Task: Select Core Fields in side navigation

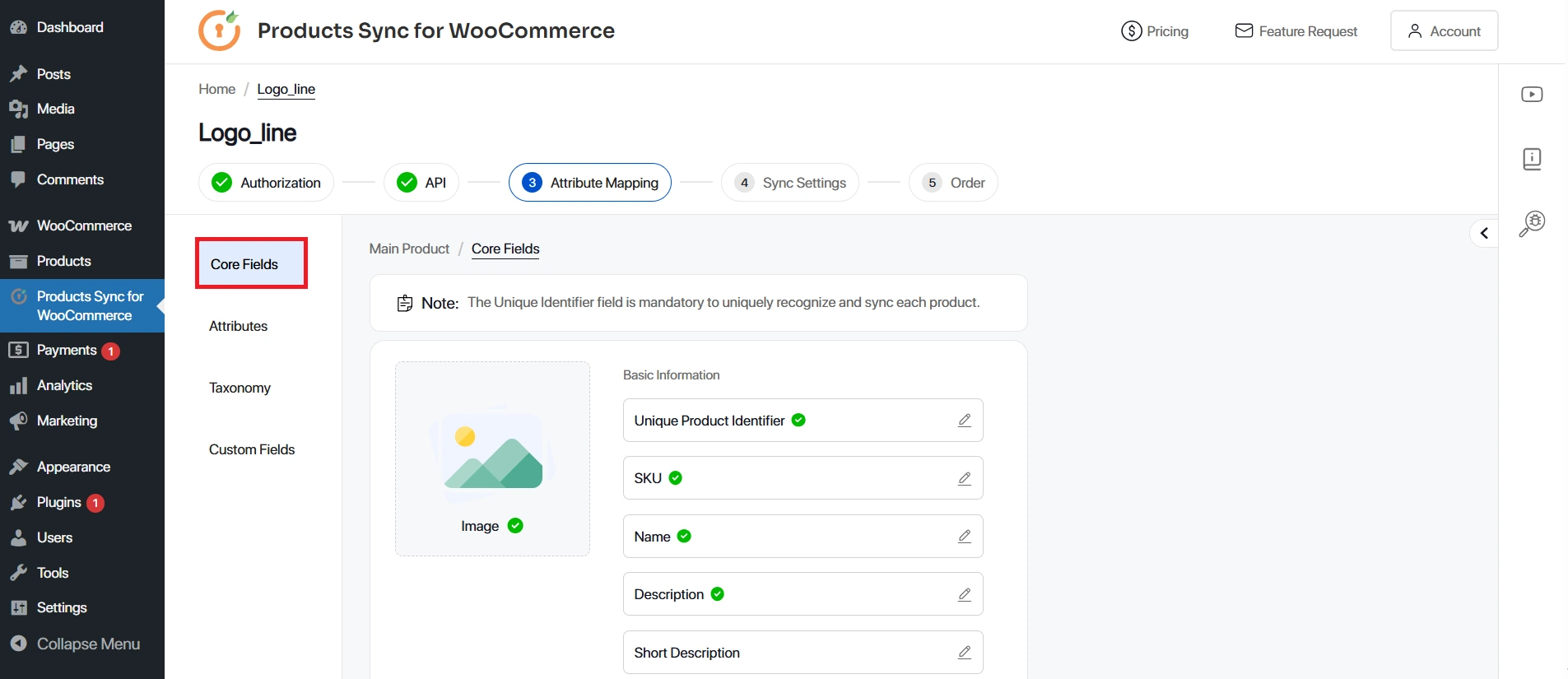Action: click(251, 263)
